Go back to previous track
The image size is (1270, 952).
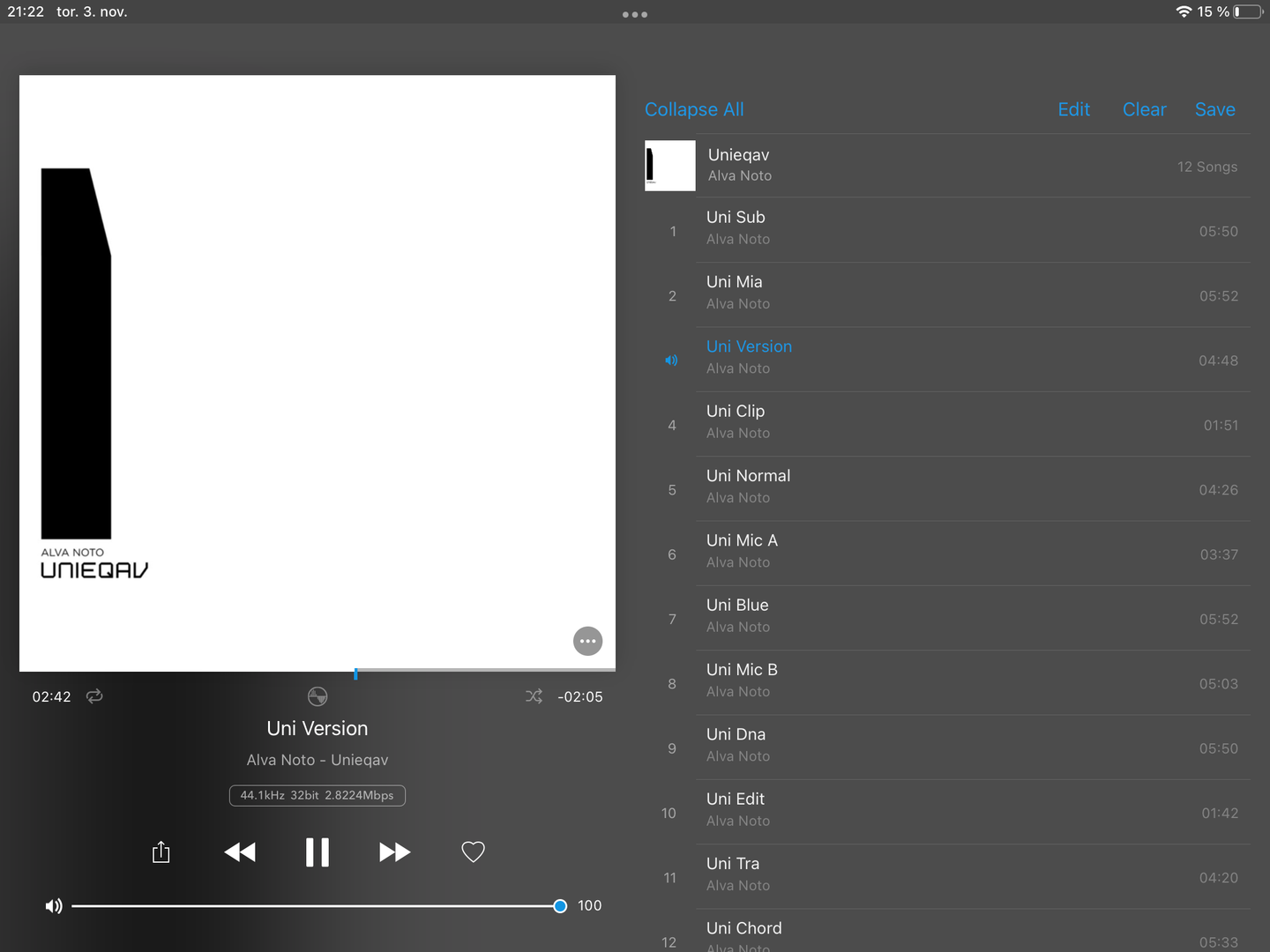point(240,852)
